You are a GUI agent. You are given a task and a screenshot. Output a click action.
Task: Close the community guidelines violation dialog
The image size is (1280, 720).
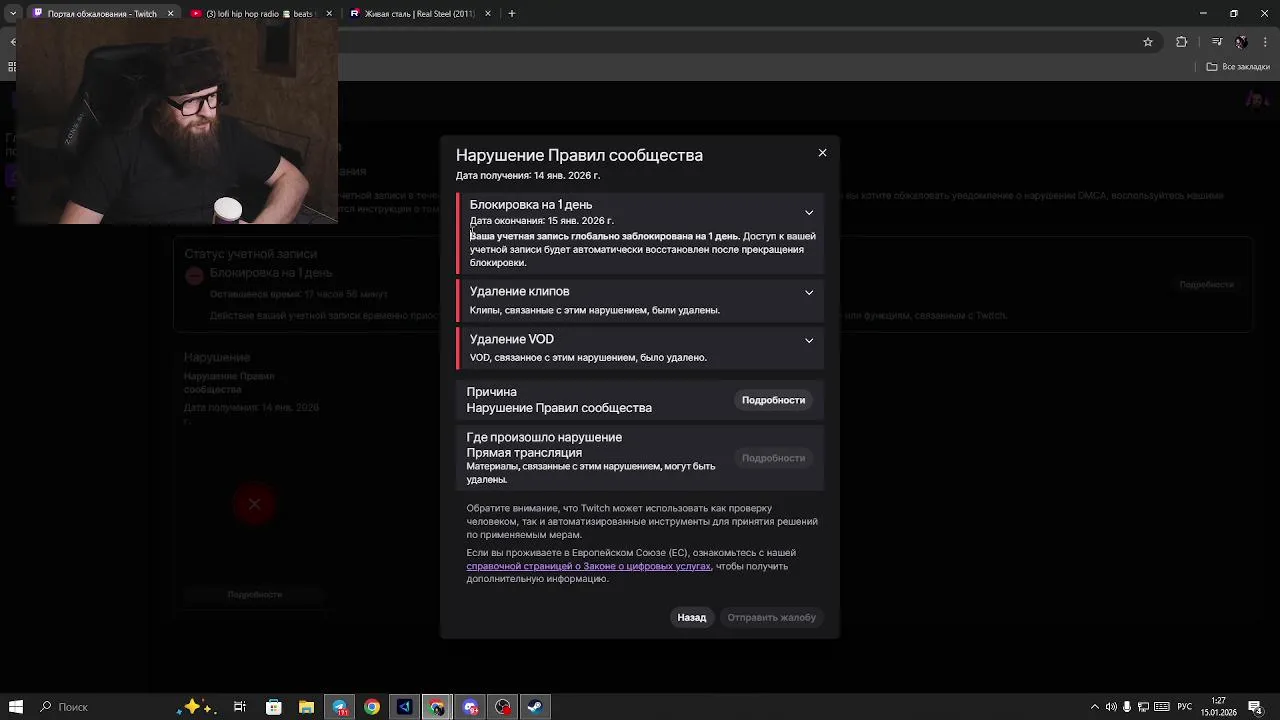tap(822, 153)
